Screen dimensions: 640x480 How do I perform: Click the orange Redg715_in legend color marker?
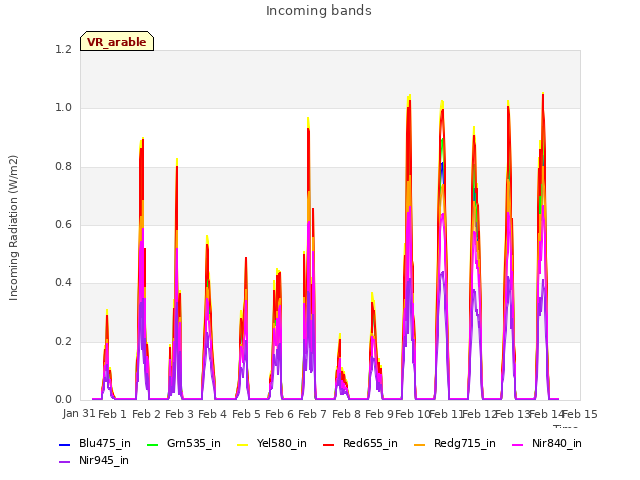click(420, 444)
